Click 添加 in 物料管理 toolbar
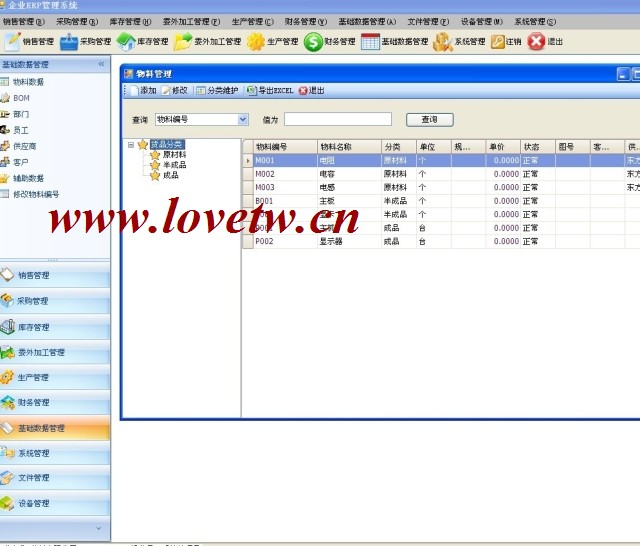Screen dimensions: 640x546 tap(143, 91)
